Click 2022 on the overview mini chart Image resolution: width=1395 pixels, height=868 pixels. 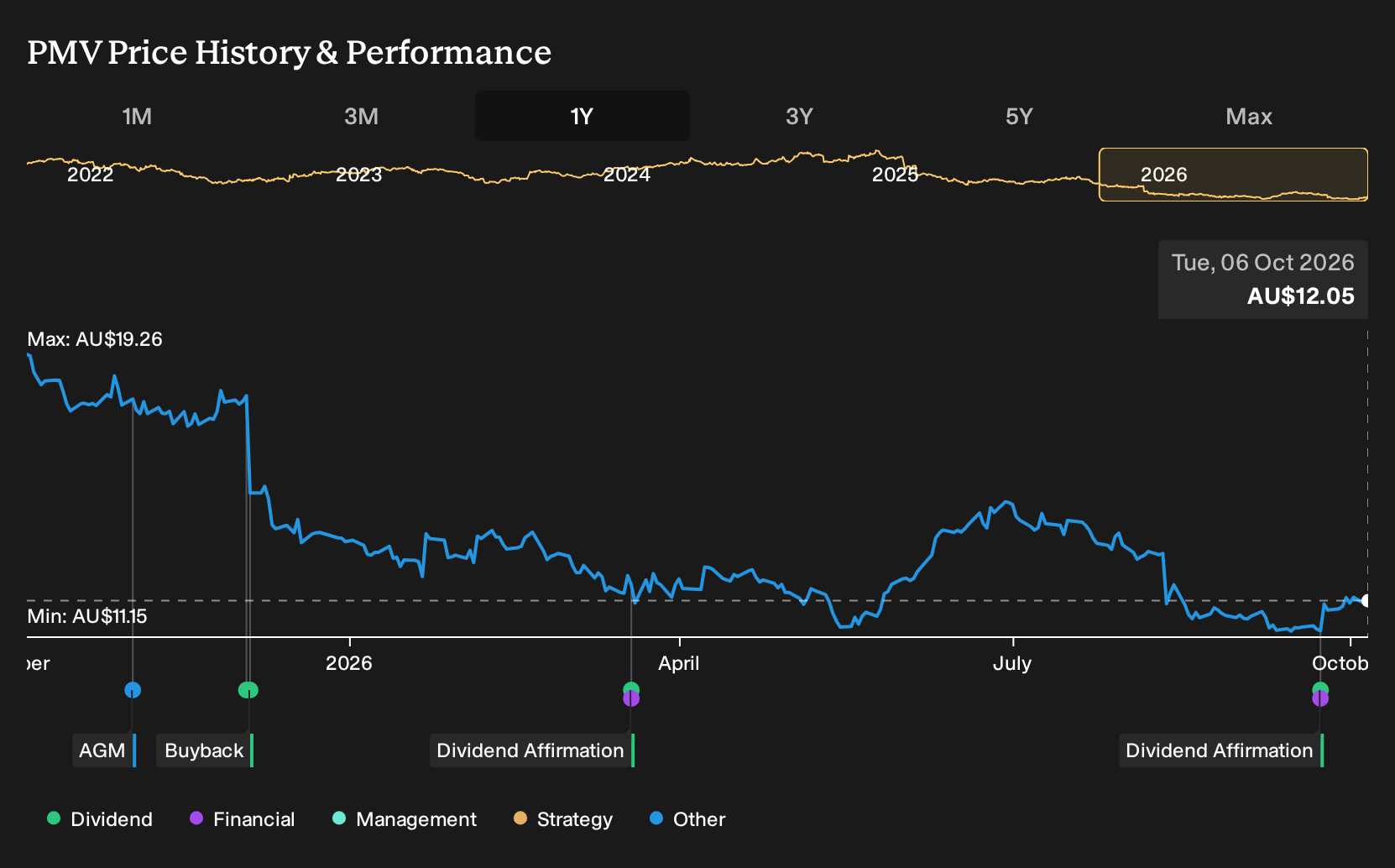click(x=91, y=175)
